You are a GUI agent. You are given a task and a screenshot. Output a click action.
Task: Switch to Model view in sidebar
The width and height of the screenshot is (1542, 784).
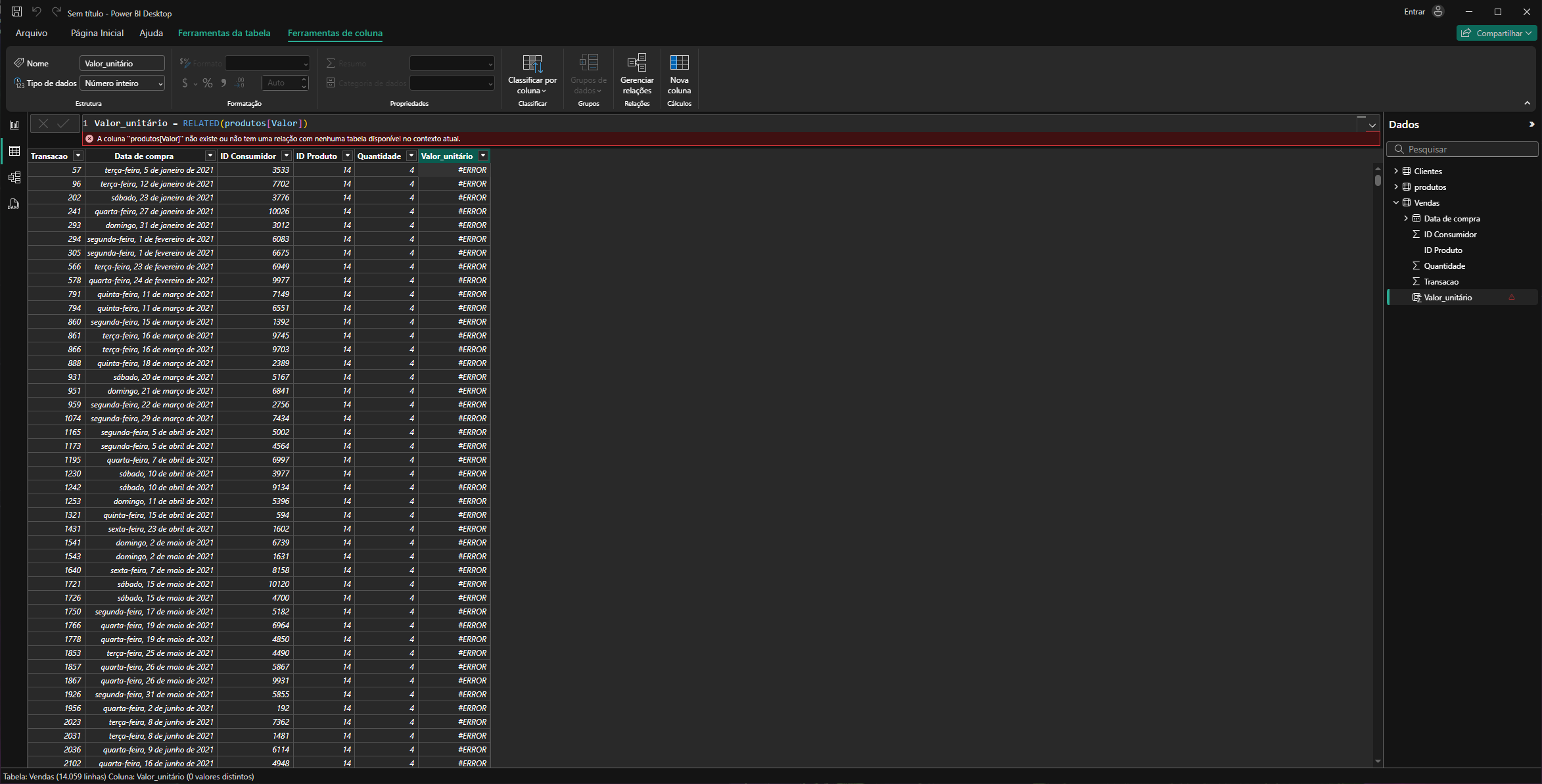point(14,177)
